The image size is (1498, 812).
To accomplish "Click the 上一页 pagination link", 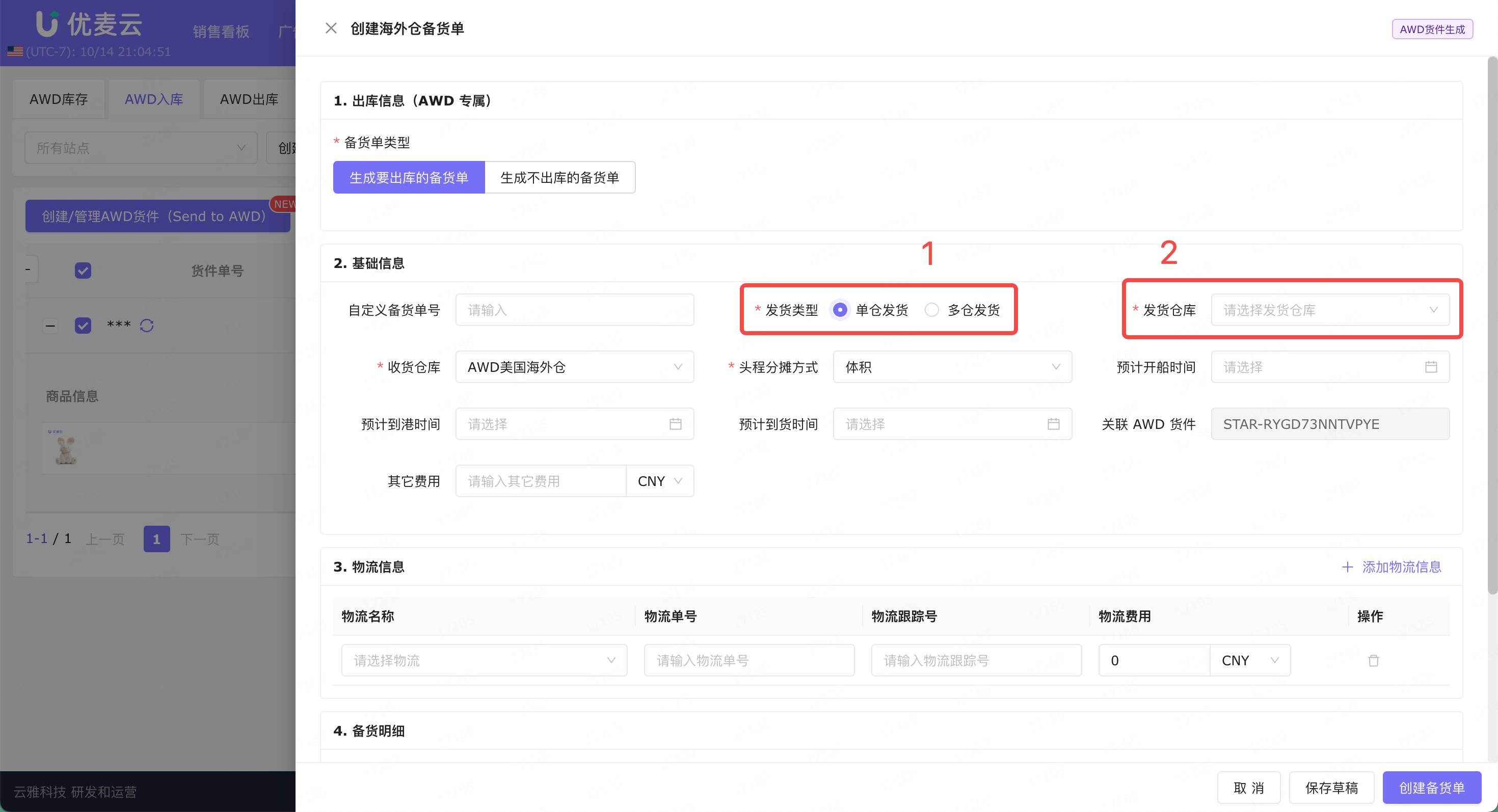I will pyautogui.click(x=105, y=539).
